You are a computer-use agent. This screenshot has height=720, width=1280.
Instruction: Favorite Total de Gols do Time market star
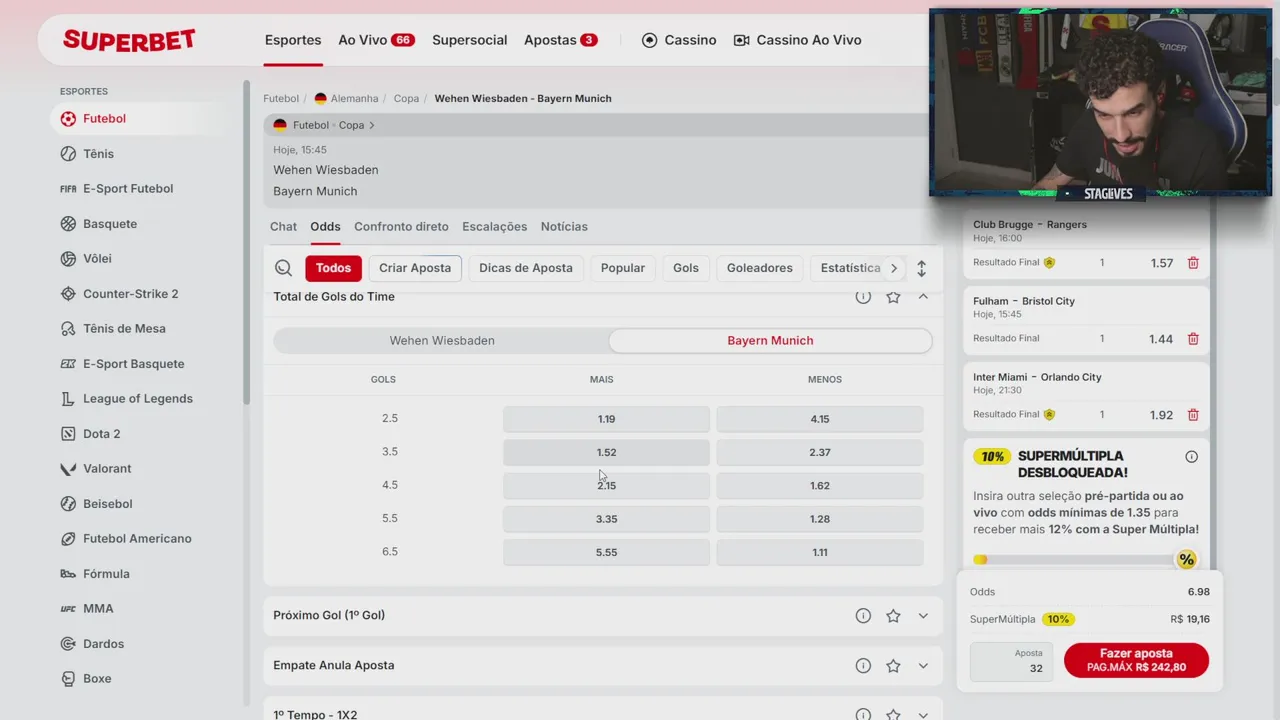click(x=893, y=297)
